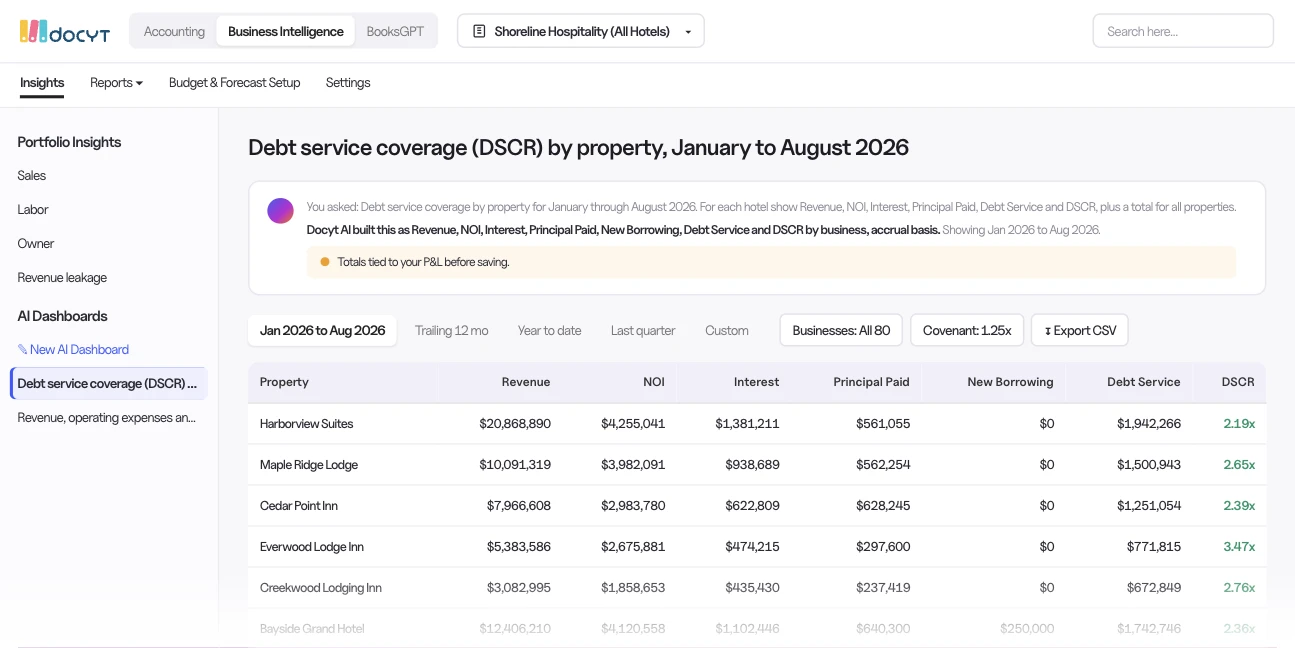
Task: Click the purple Docyt AI avatar icon
Action: [280, 210]
